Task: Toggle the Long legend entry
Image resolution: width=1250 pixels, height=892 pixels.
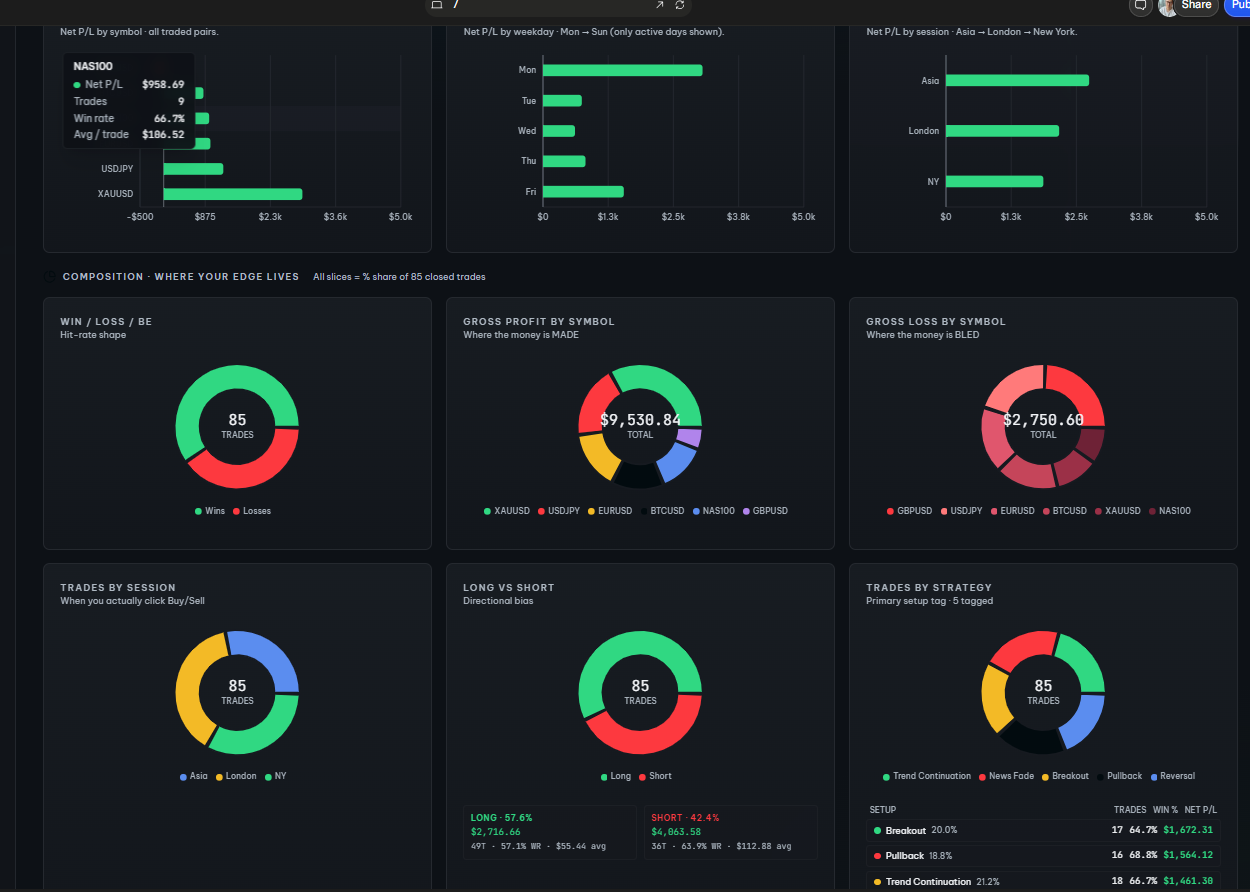Action: (x=617, y=776)
